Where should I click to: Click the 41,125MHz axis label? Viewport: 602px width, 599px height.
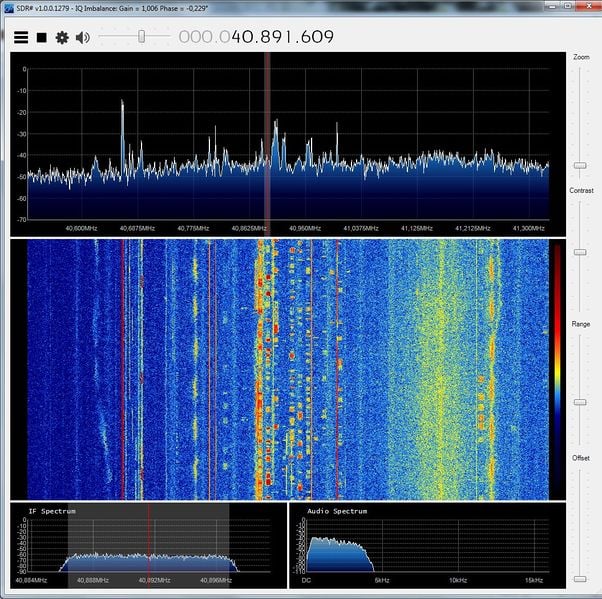coord(417,228)
